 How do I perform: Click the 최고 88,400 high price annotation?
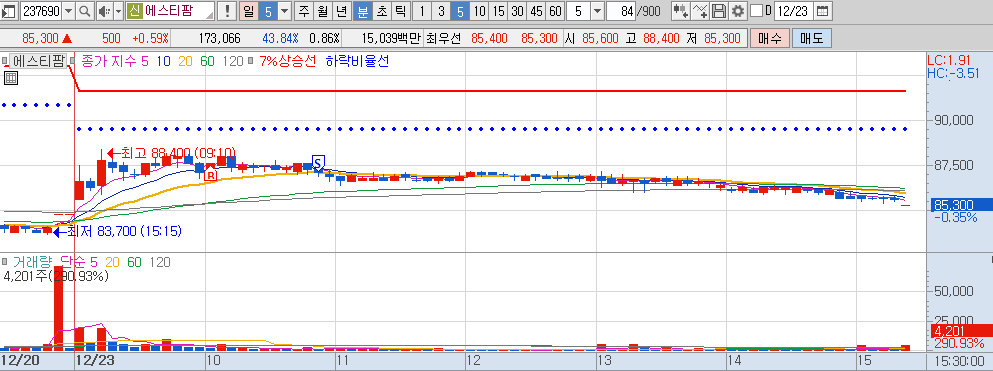click(x=172, y=153)
